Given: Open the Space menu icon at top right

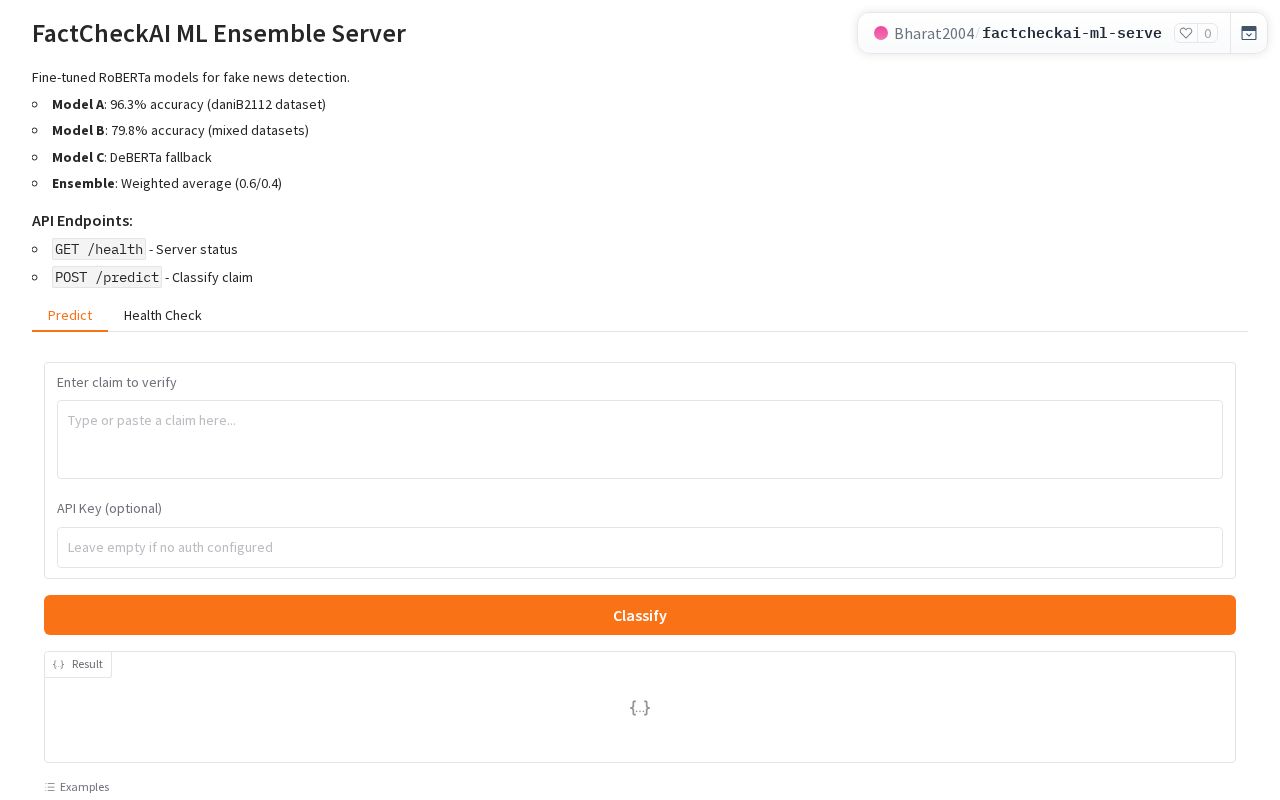Looking at the screenshot, I should click(1249, 33).
